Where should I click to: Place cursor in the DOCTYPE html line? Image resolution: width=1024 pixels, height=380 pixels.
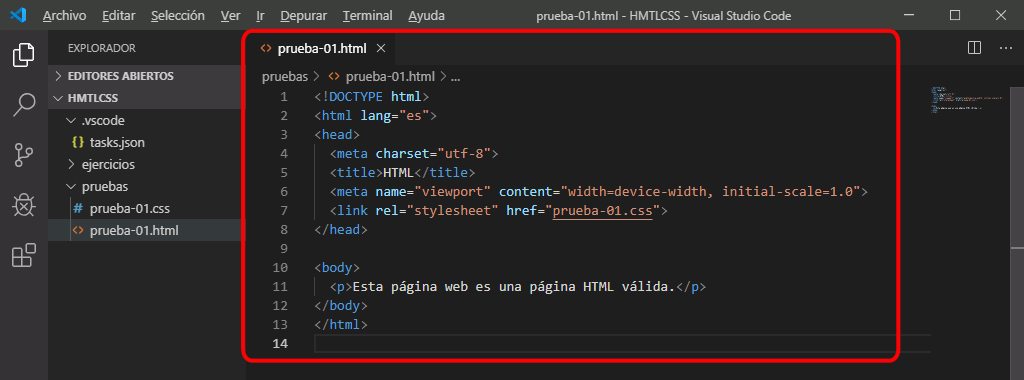pos(371,97)
